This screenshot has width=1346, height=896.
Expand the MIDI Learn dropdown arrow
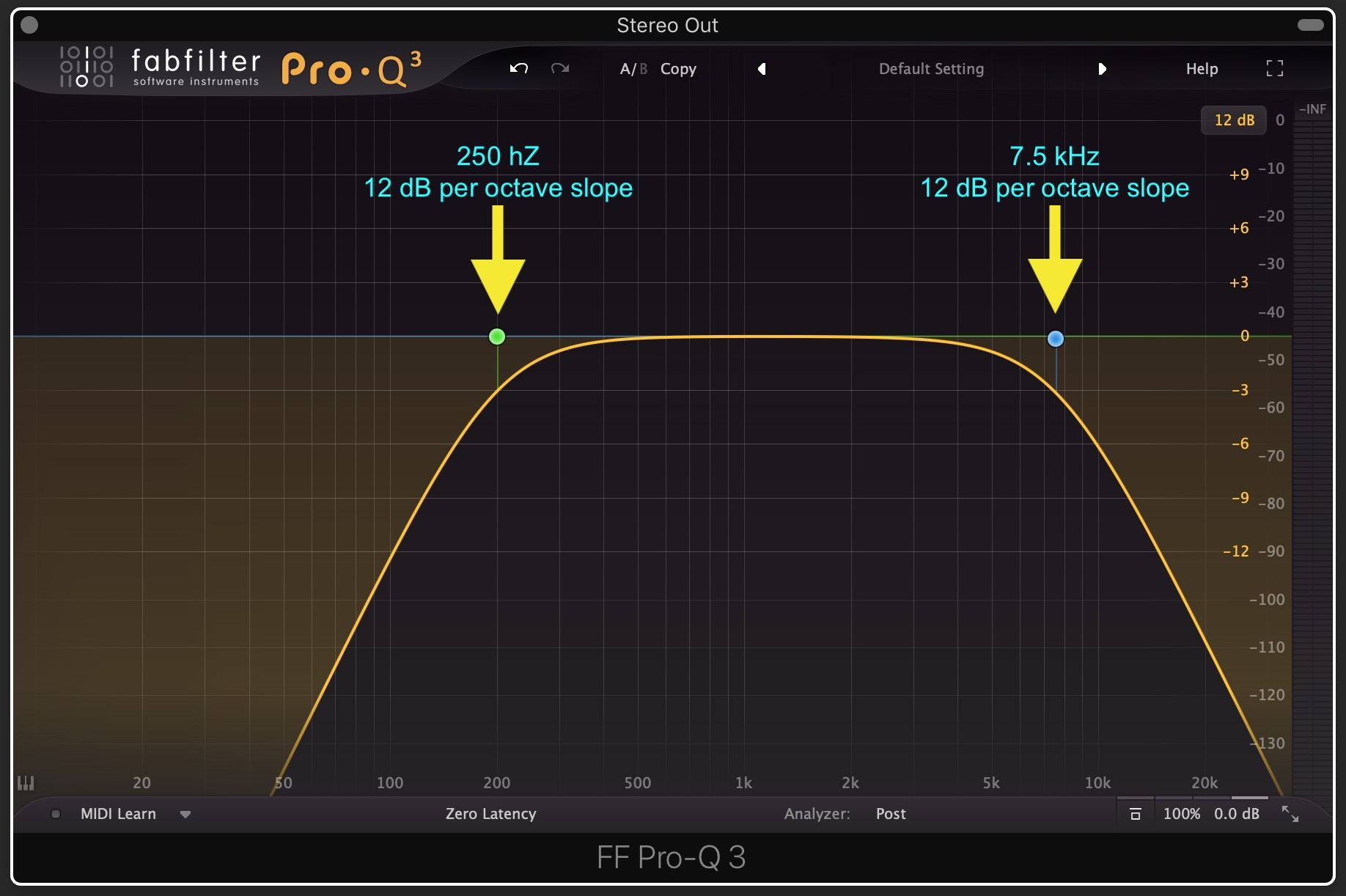185,815
